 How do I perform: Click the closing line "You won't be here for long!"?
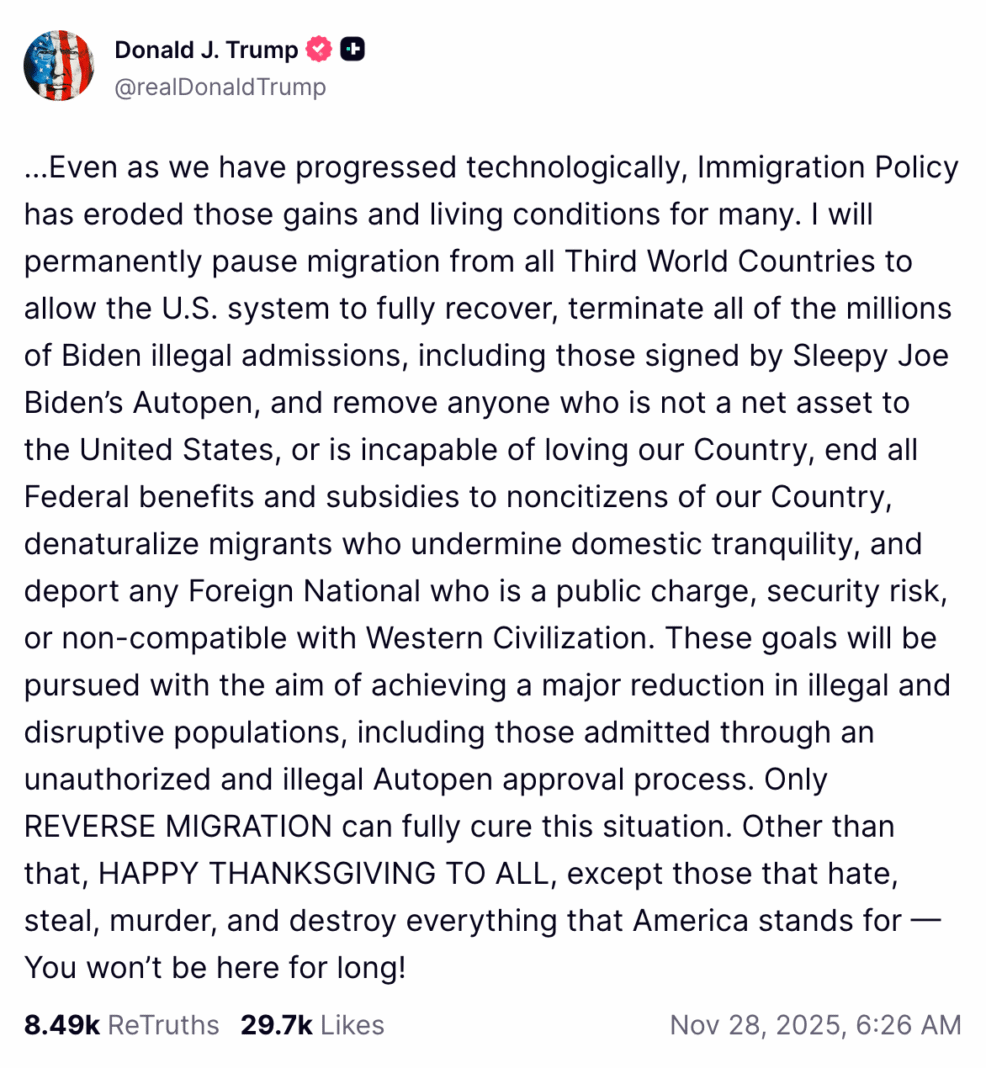pyautogui.click(x=215, y=968)
